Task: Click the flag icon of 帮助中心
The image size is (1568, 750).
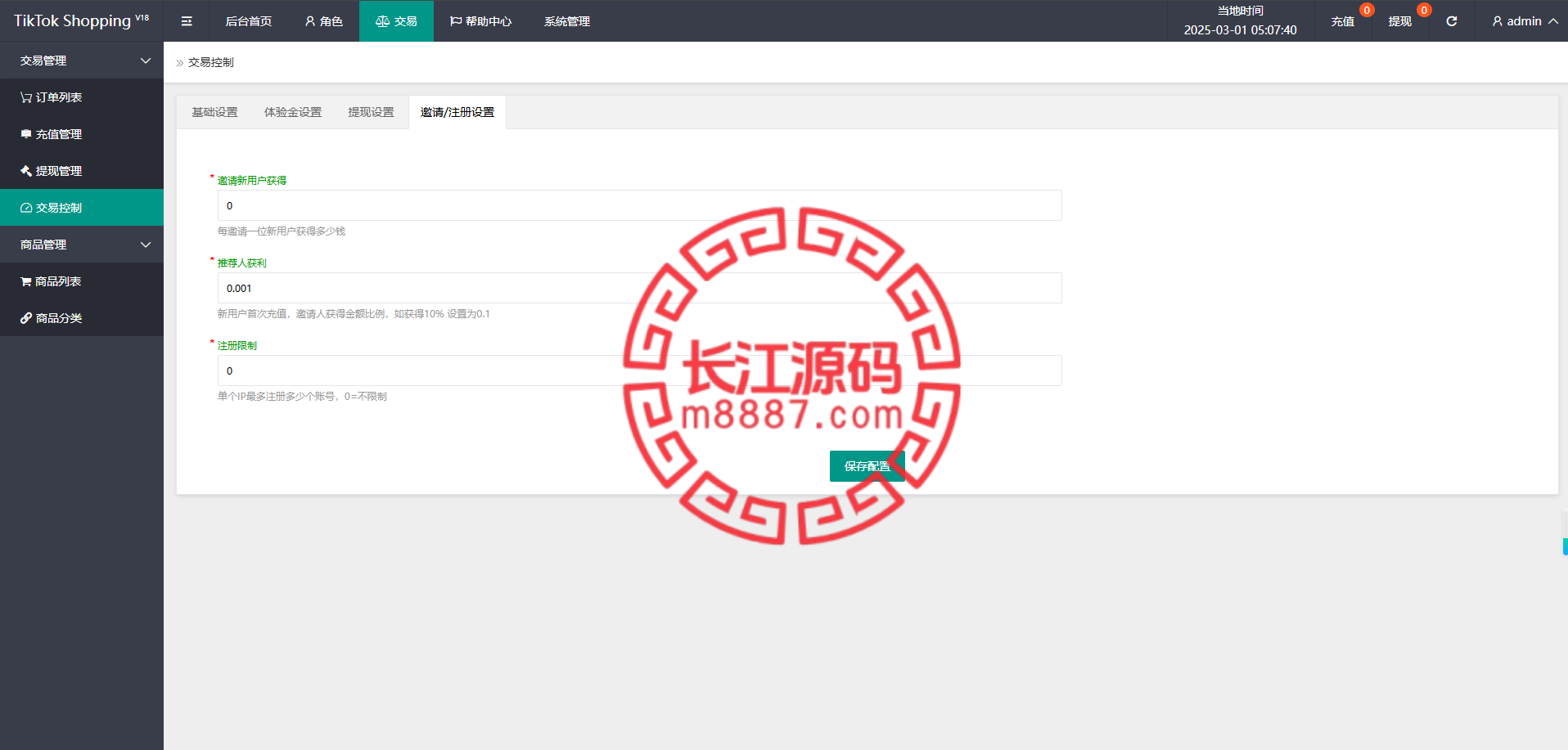Action: [x=456, y=21]
